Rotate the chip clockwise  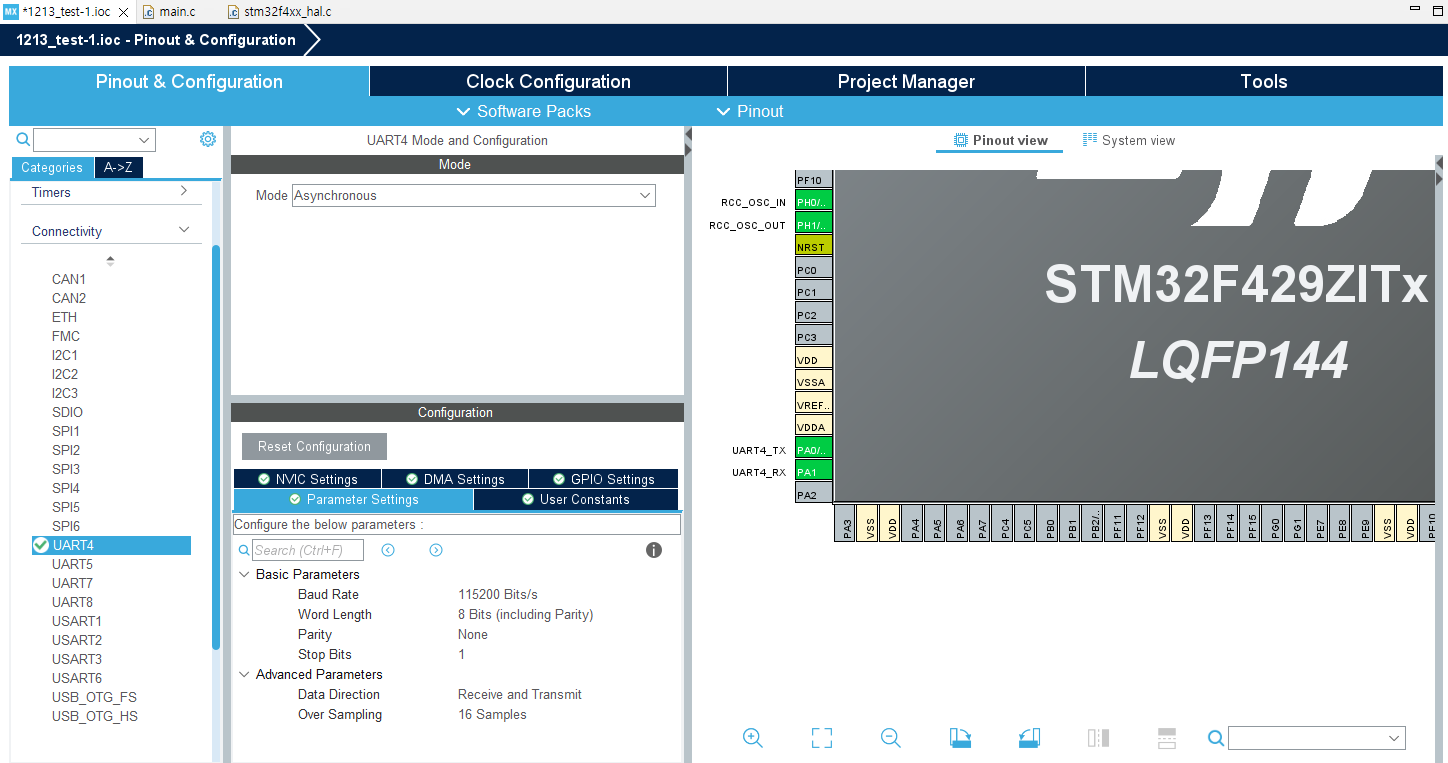click(x=960, y=738)
